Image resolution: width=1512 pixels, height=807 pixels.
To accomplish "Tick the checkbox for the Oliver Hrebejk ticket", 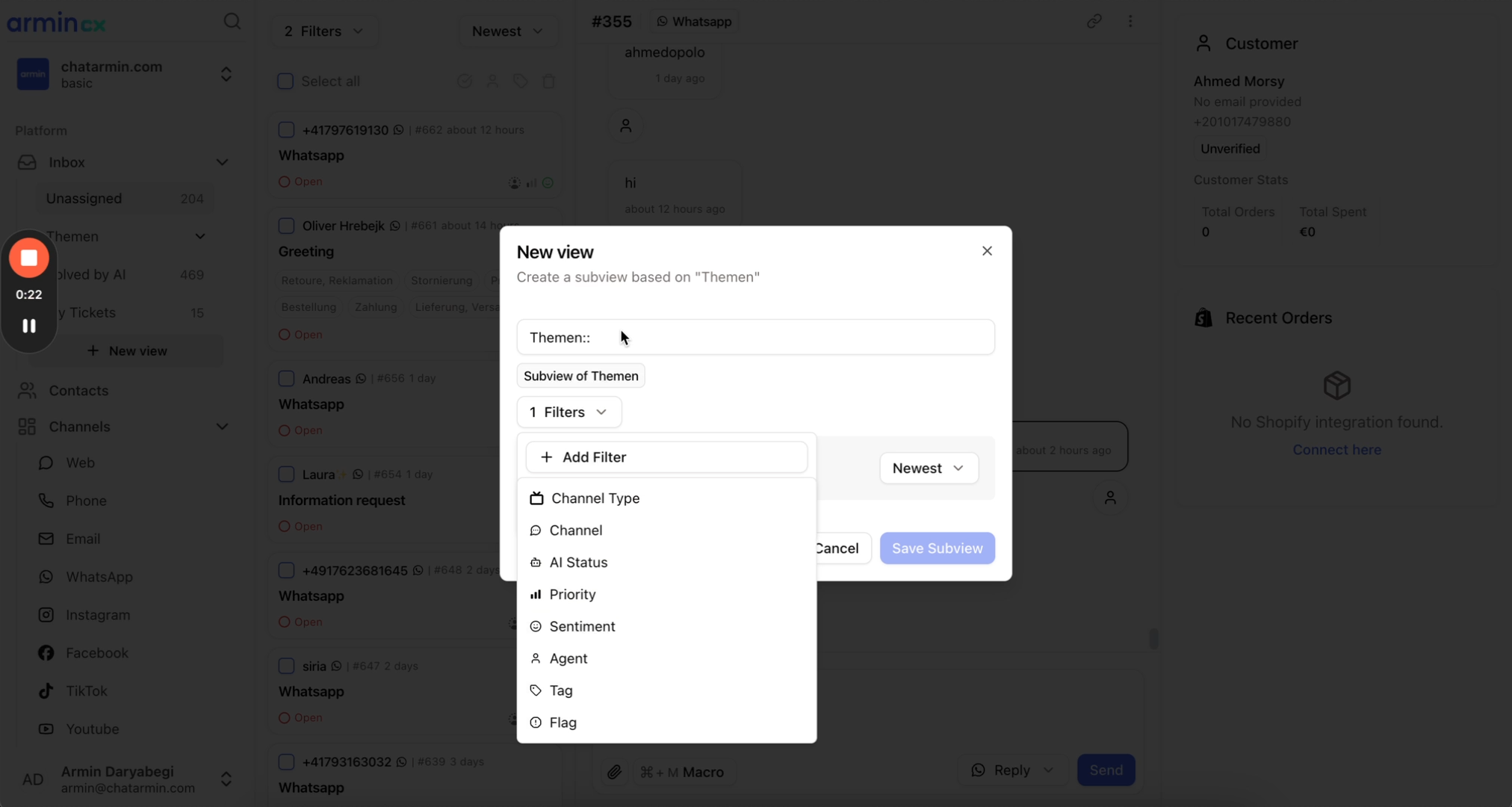I will coord(286,226).
